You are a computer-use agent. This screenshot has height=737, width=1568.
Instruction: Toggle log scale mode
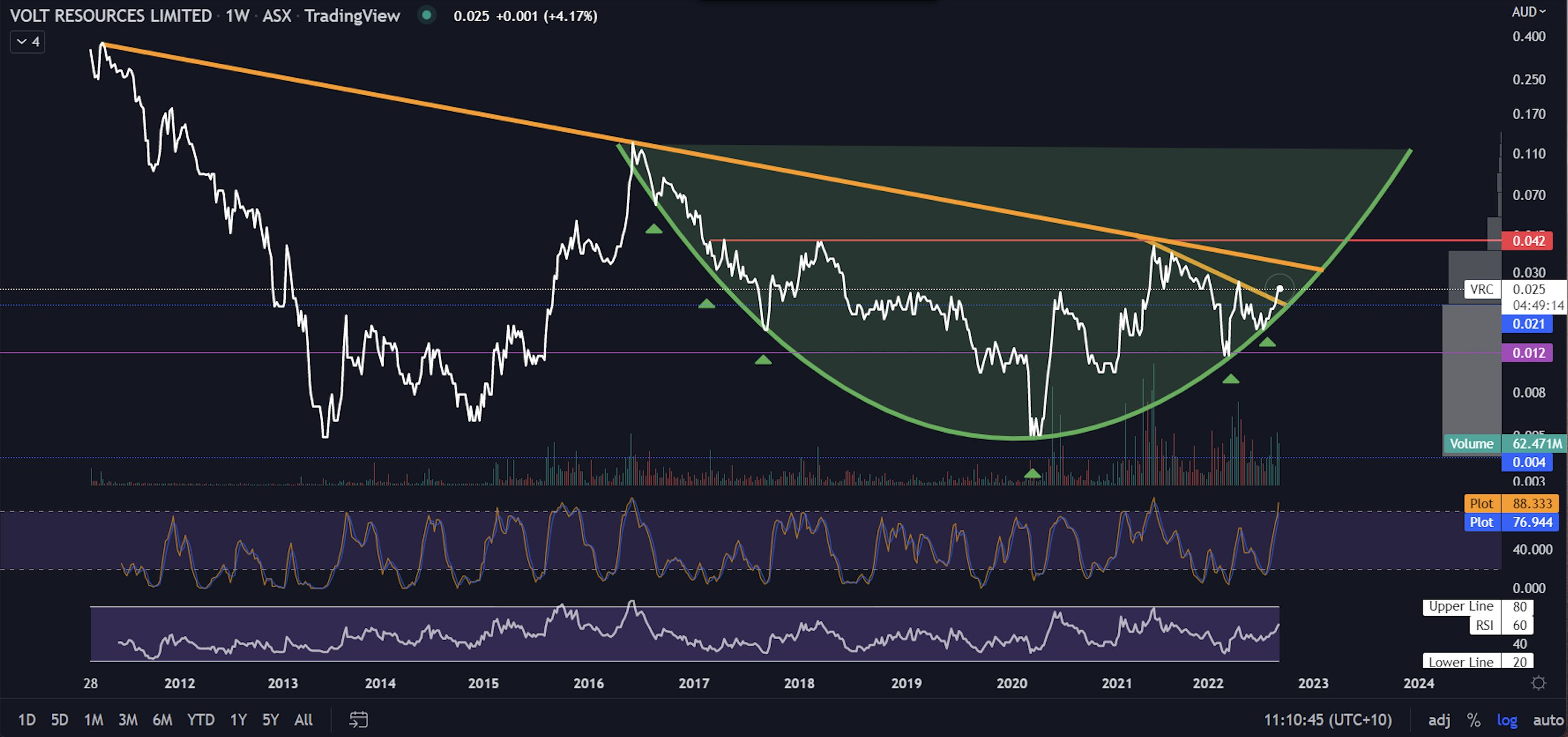pos(1506,720)
